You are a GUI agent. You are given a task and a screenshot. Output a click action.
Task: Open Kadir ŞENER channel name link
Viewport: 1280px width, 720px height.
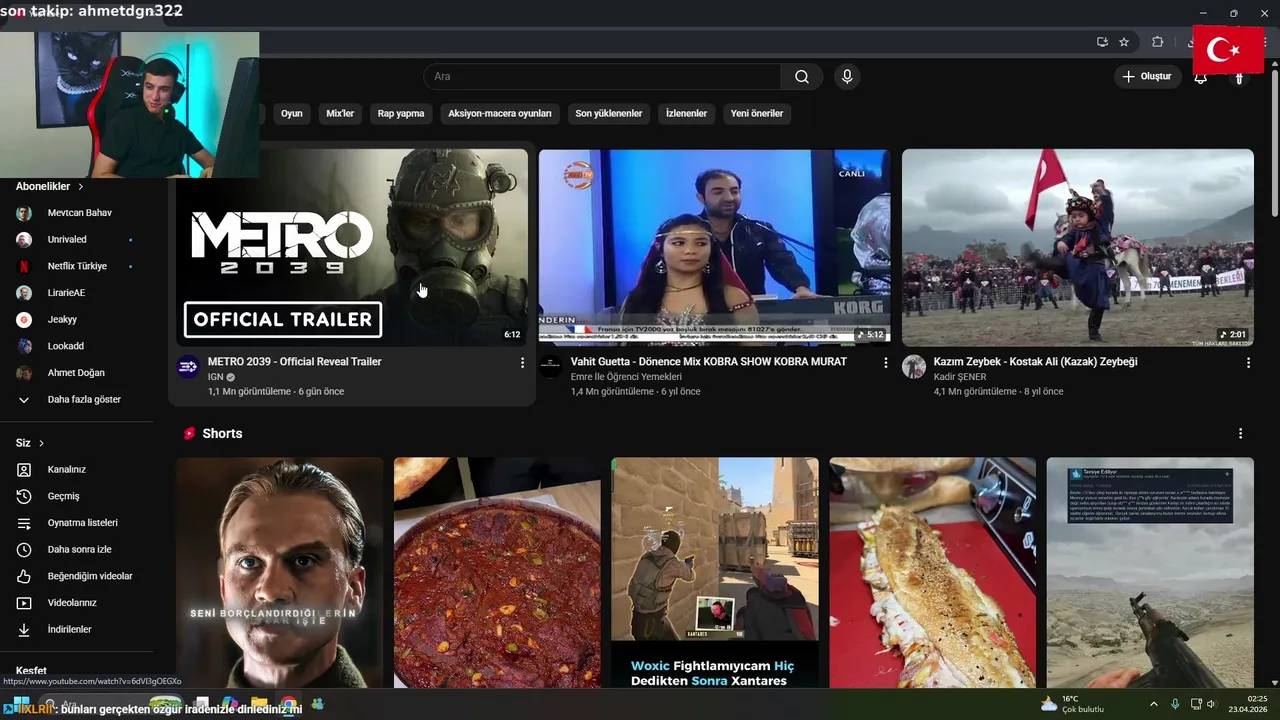(x=960, y=377)
